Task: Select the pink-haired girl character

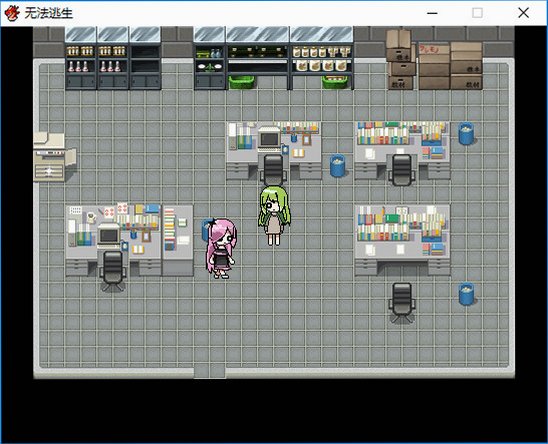Action: (x=221, y=248)
